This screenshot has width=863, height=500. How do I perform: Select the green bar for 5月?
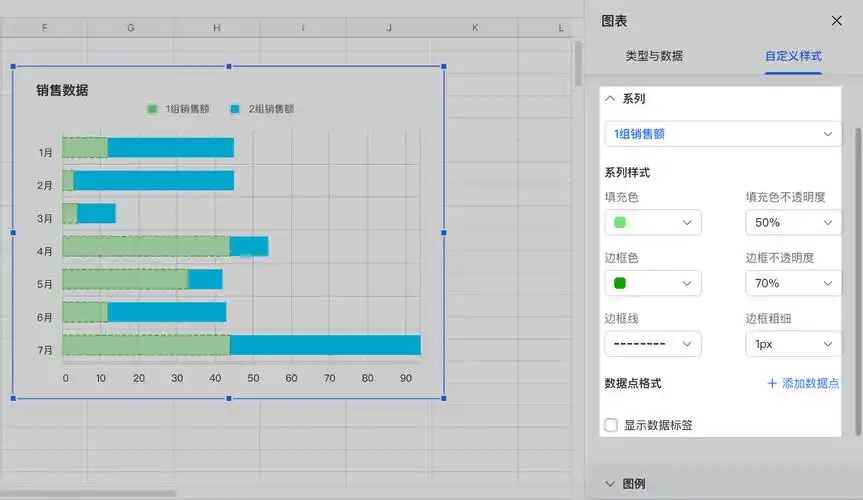pos(125,279)
